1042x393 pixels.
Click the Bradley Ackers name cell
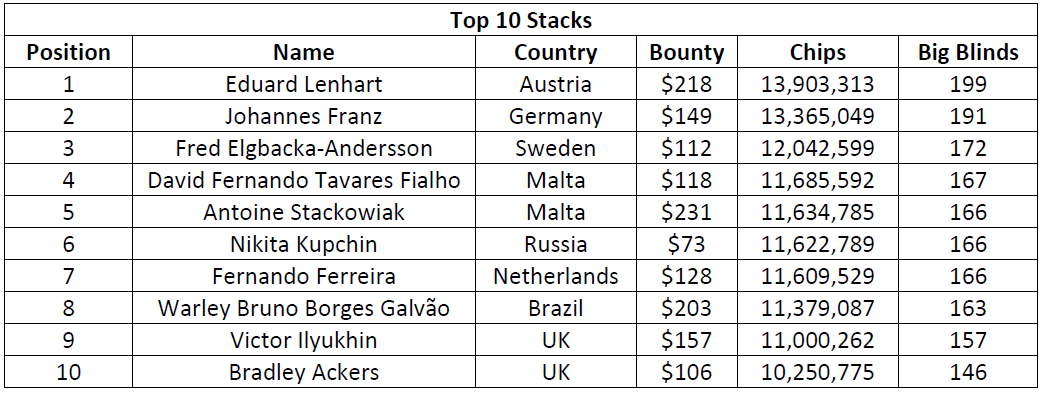(304, 372)
